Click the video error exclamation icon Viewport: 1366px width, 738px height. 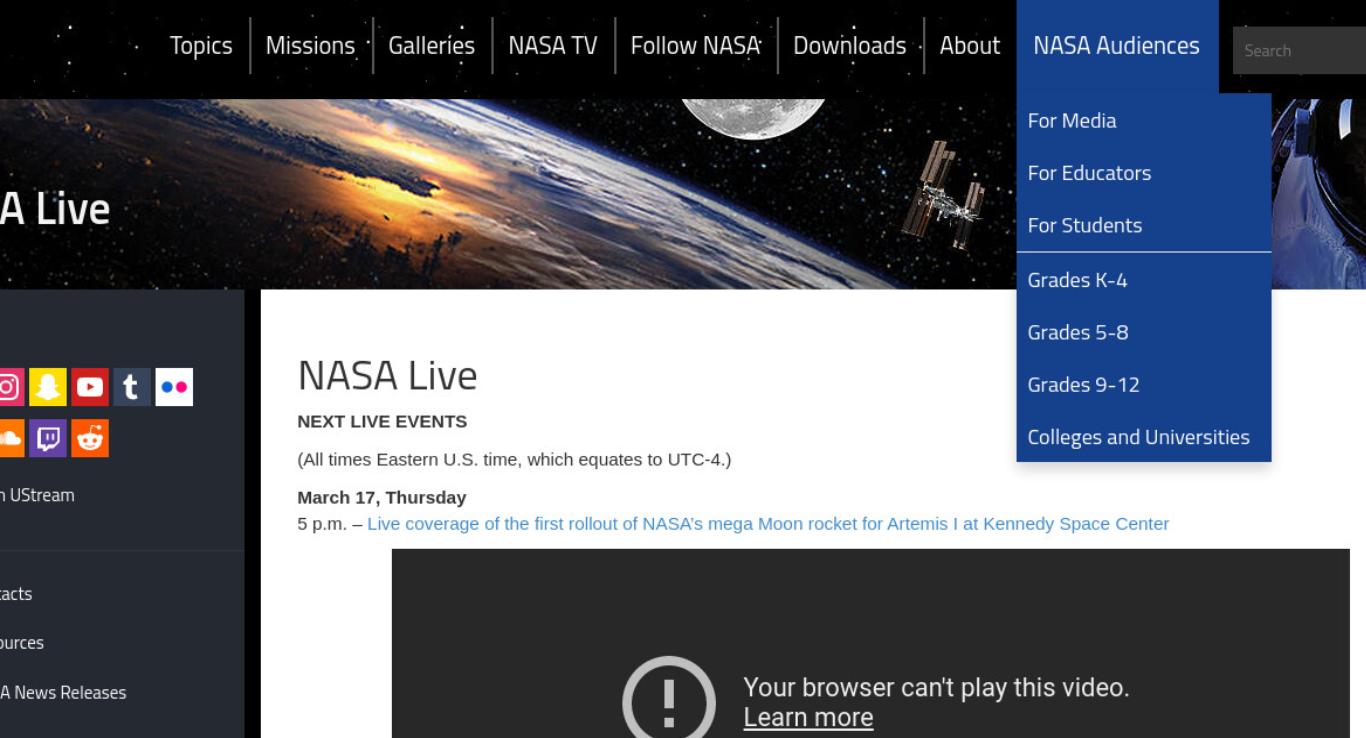(x=669, y=697)
